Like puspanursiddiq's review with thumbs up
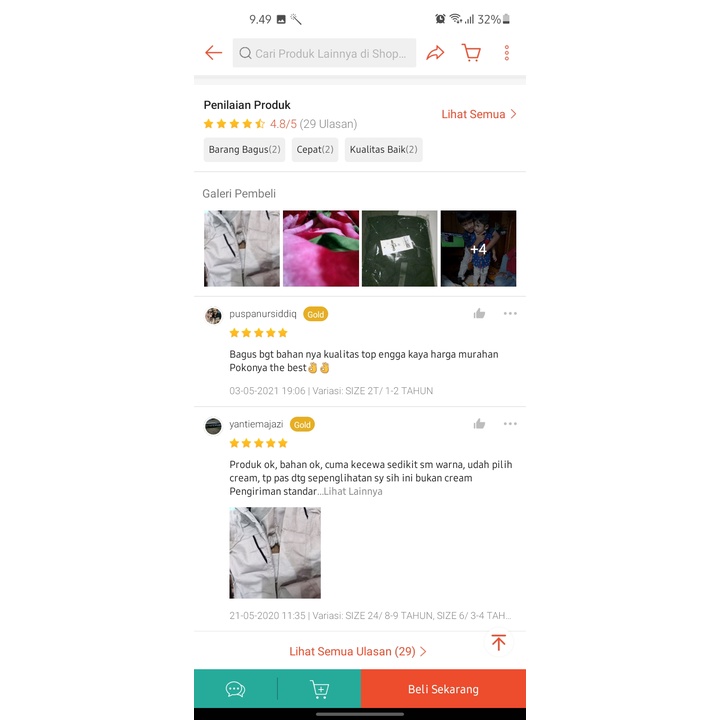This screenshot has width=720, height=720. [479, 314]
